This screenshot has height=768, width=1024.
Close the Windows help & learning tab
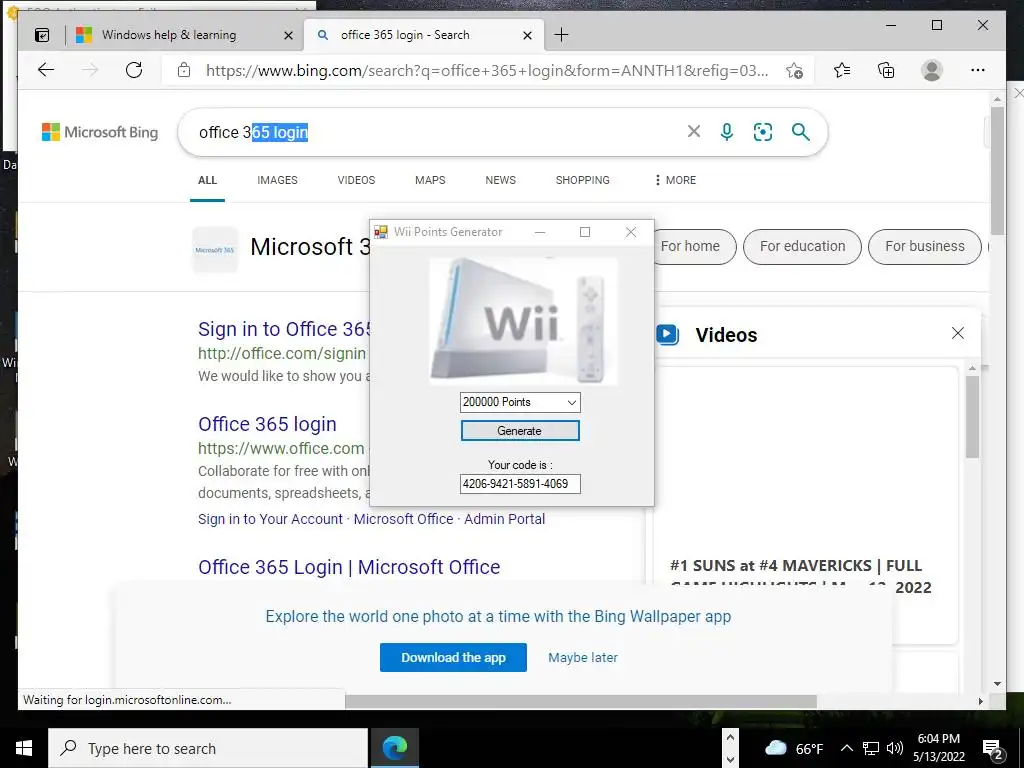point(288,35)
